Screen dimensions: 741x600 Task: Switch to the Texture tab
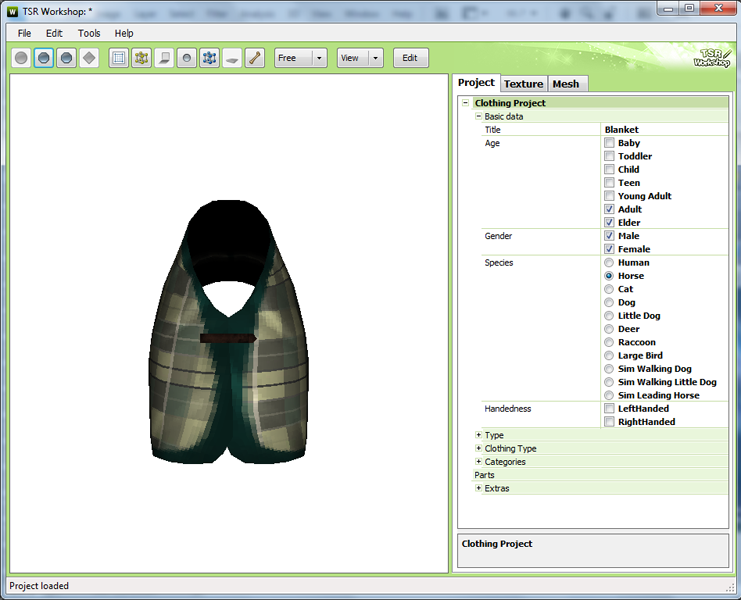(x=523, y=84)
